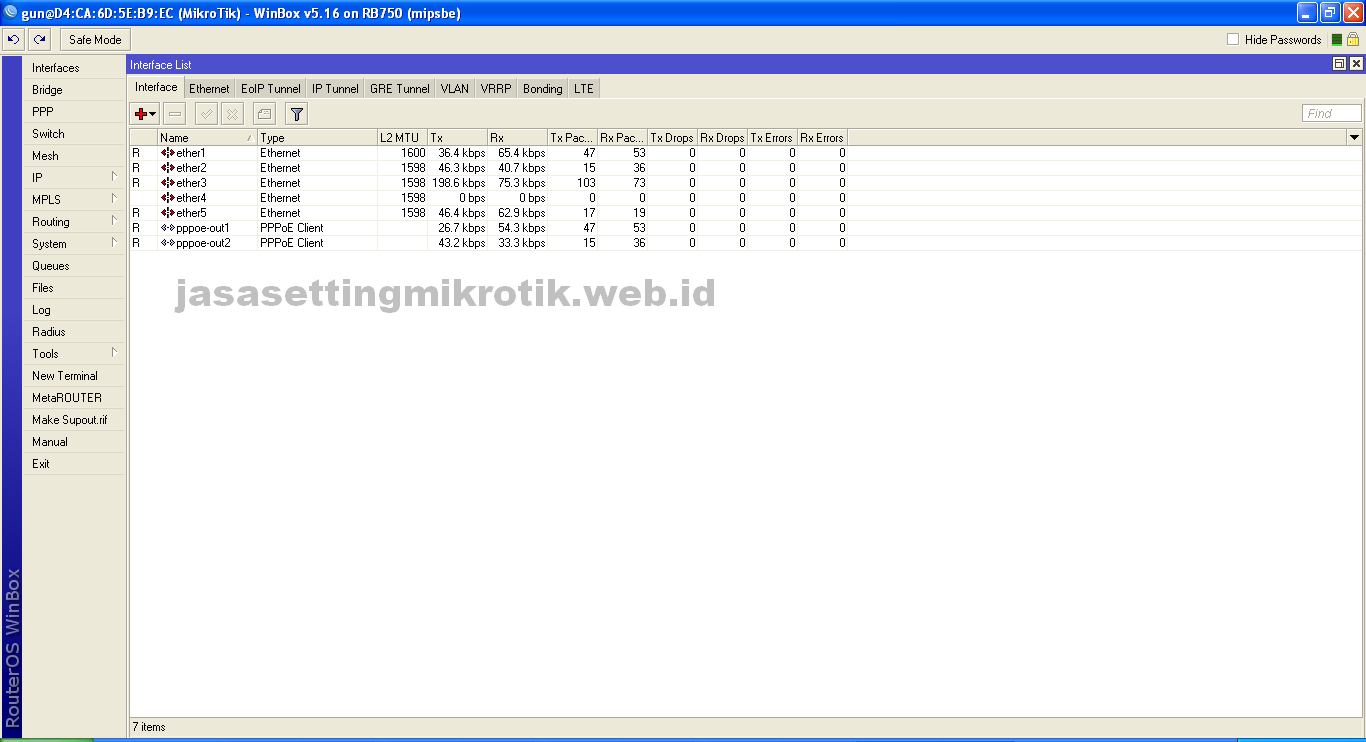The image size is (1366, 742).
Task: Click the Redo arrow icon
Action: tap(38, 38)
